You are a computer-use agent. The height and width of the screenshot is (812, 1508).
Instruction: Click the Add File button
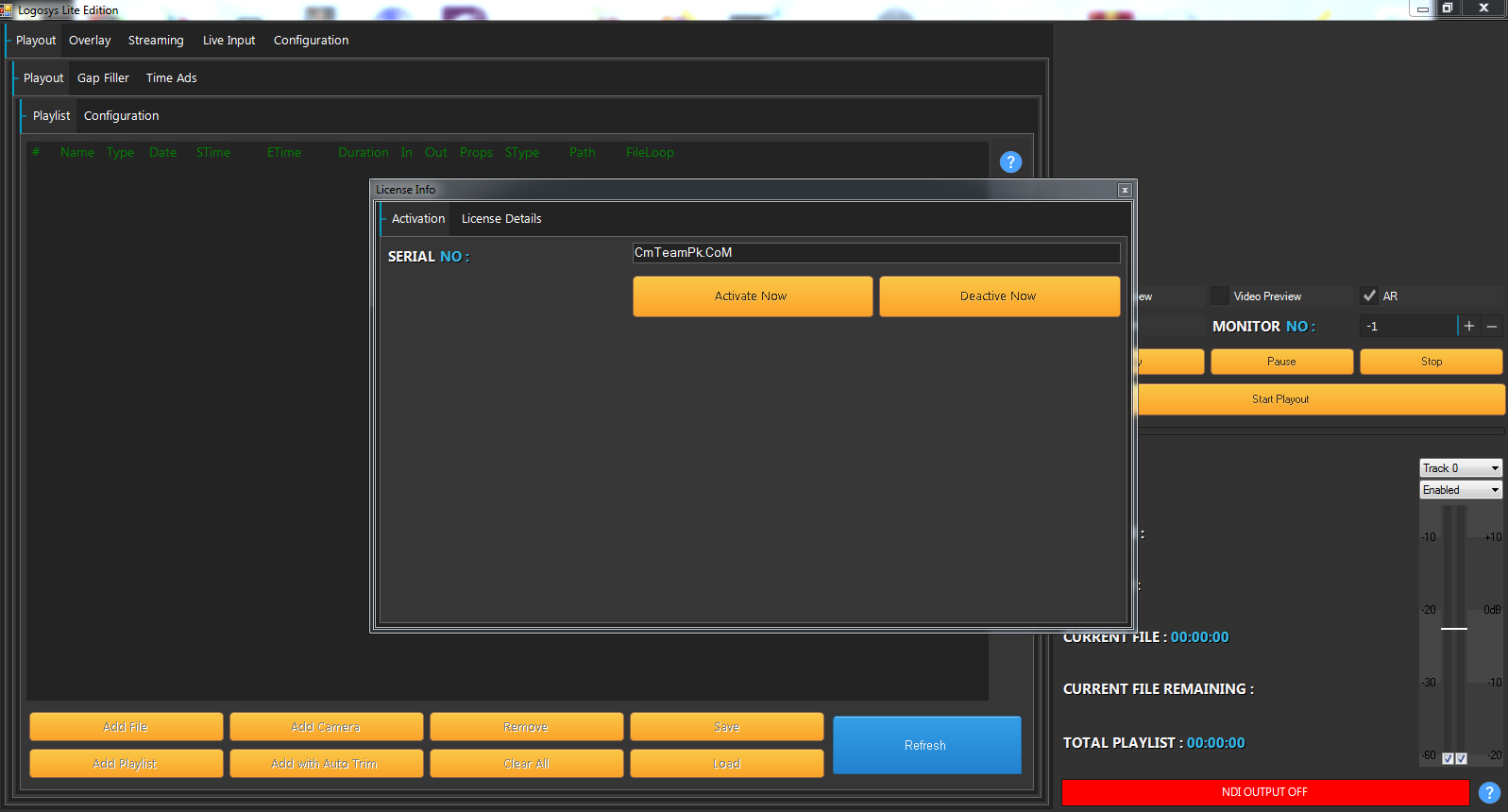click(126, 727)
